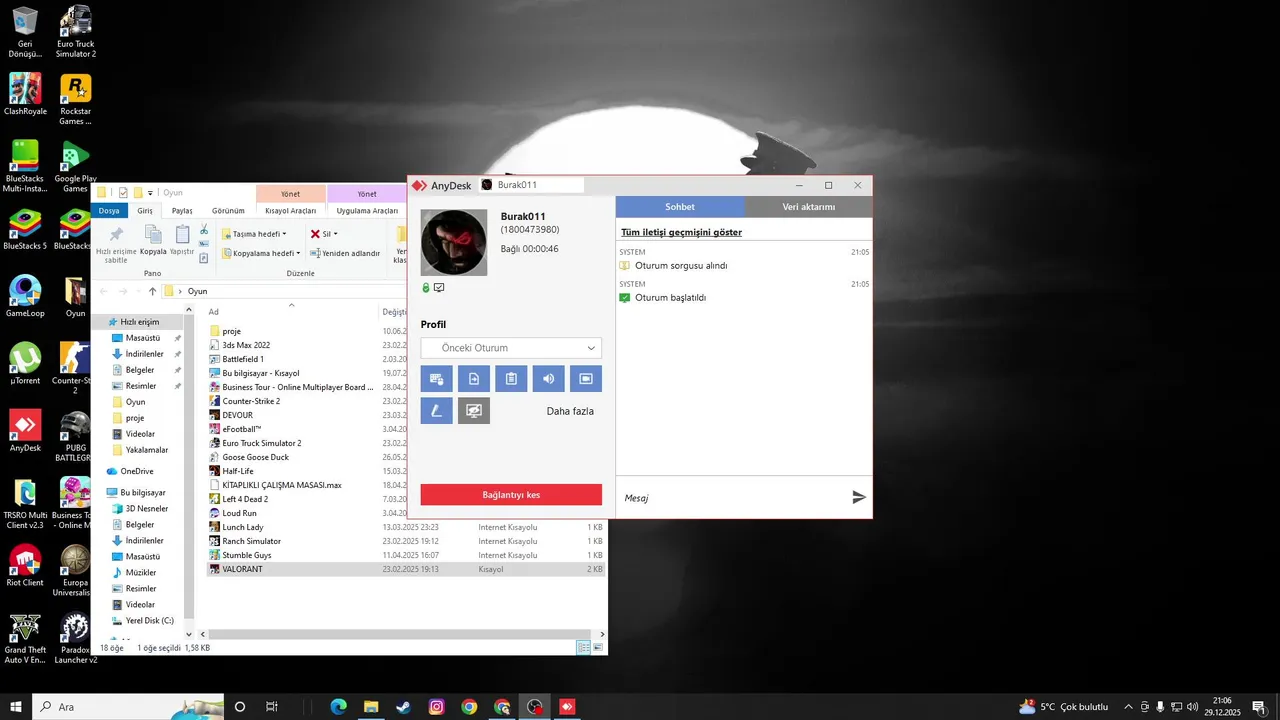Viewport: 1280px width, 720px height.
Task: Toggle the whiteboard drawing permission in AnyDesk
Action: (x=436, y=411)
